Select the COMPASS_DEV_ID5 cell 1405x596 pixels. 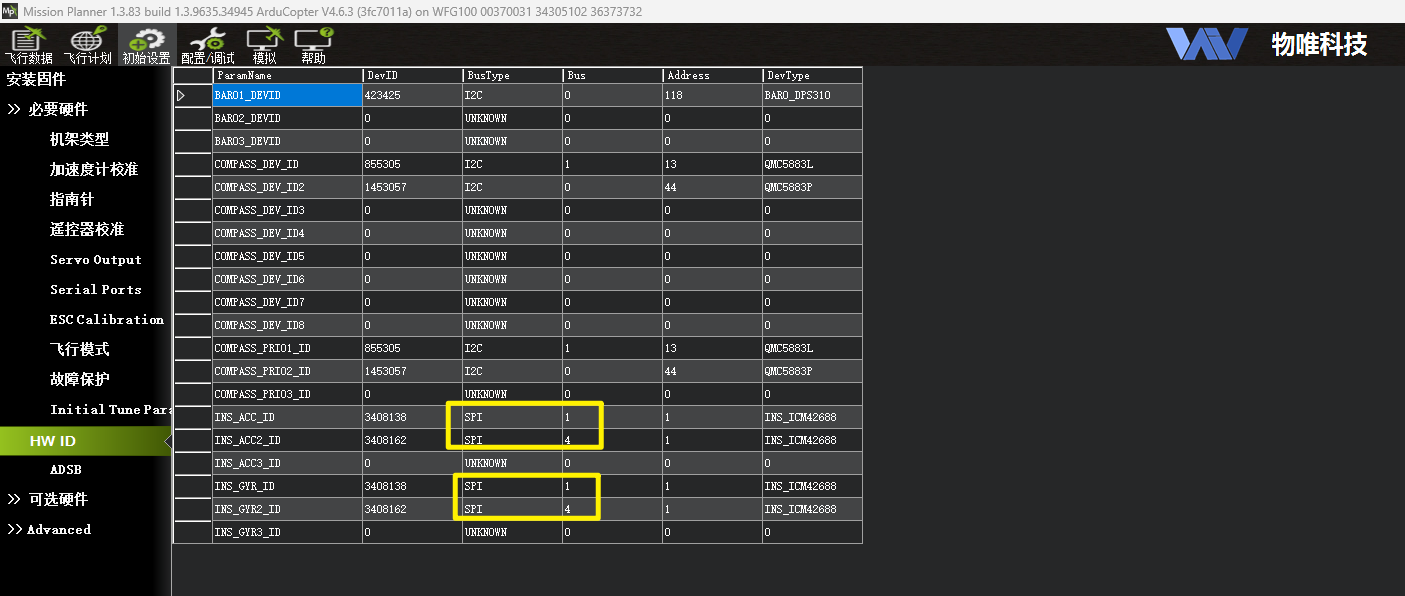click(287, 256)
